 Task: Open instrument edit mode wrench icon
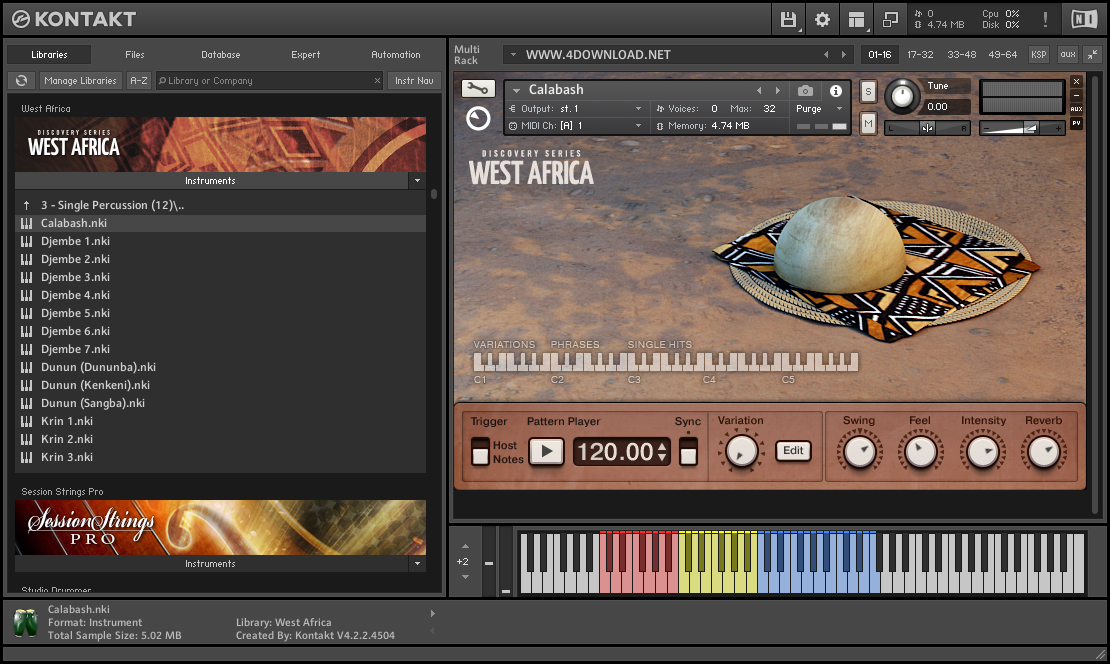pyautogui.click(x=478, y=88)
